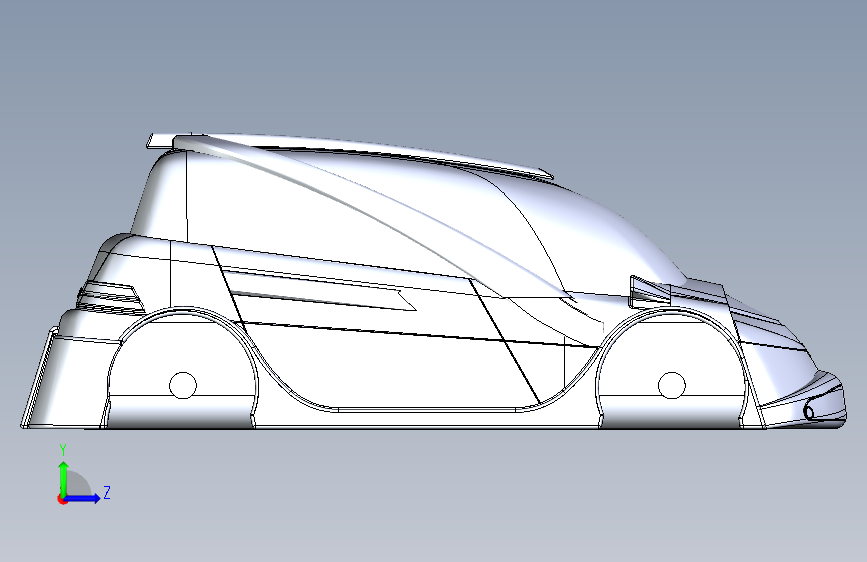Click the green Y axis arrow of triad
This screenshot has width=867, height=562.
coord(64,478)
